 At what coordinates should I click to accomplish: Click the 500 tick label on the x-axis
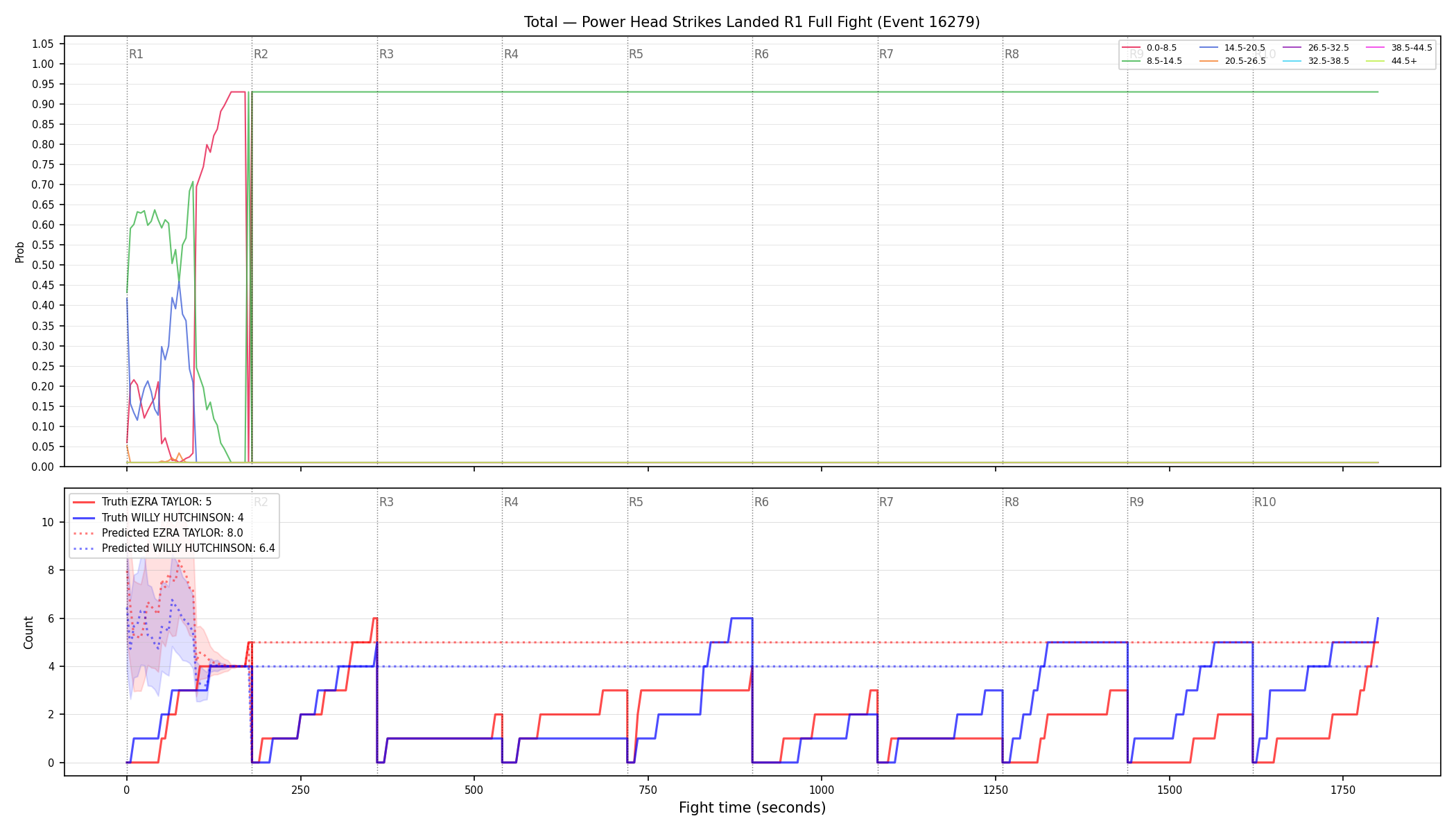pyautogui.click(x=474, y=790)
